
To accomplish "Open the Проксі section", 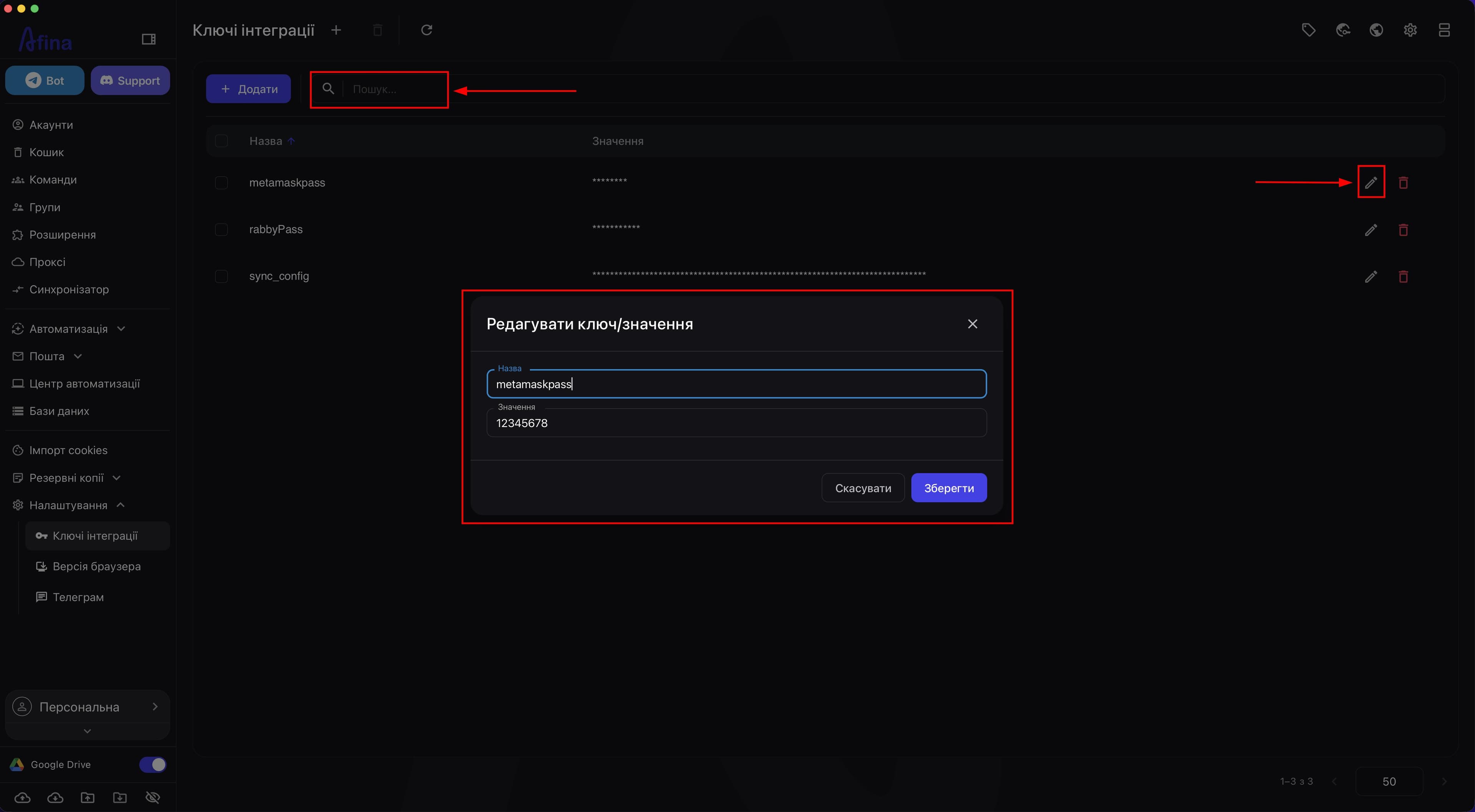I will tap(48, 261).
